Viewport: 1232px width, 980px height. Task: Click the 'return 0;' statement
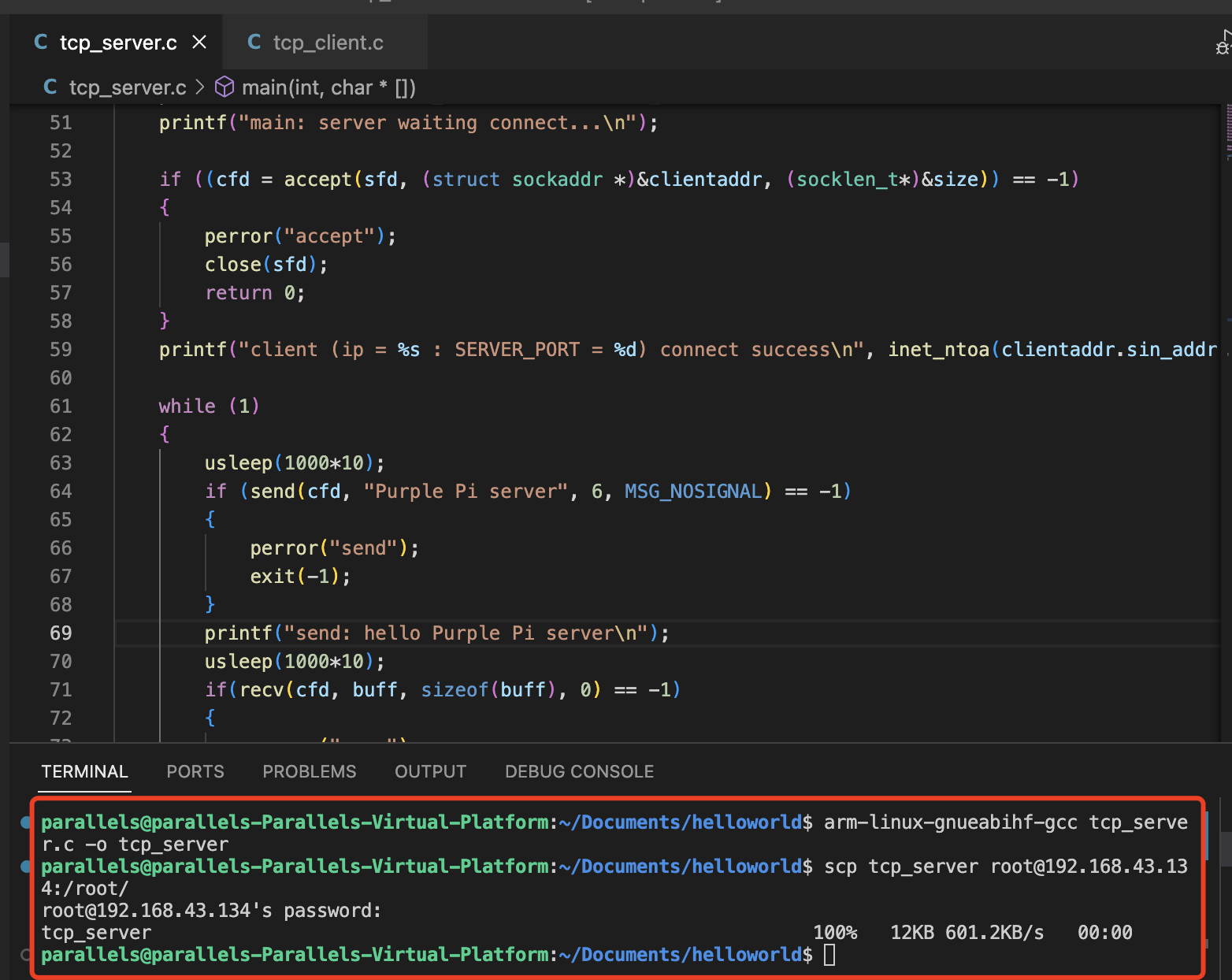[x=254, y=293]
